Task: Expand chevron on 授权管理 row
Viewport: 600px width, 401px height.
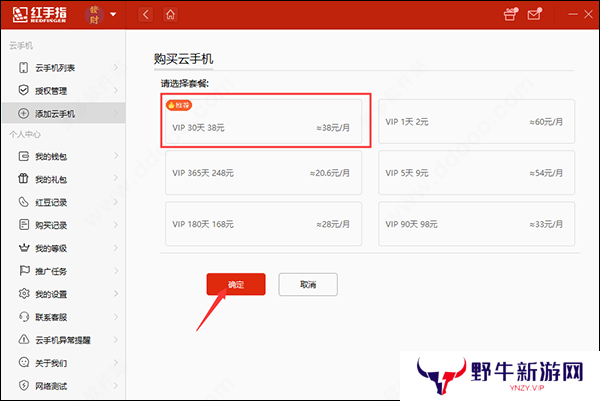Action: point(116,90)
